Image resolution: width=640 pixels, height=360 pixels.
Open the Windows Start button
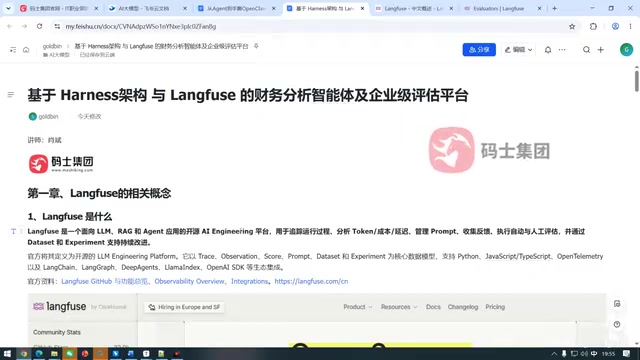click(7, 353)
